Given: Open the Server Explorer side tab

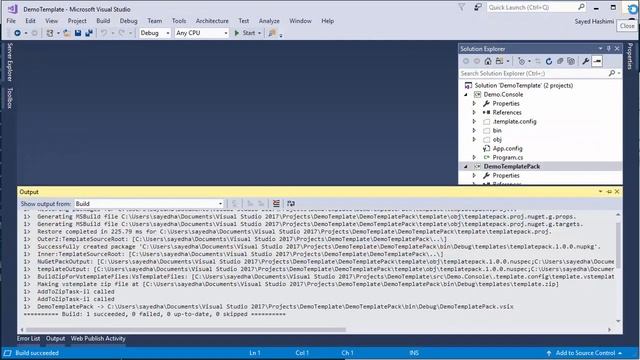Looking at the screenshot, I should point(10,62).
